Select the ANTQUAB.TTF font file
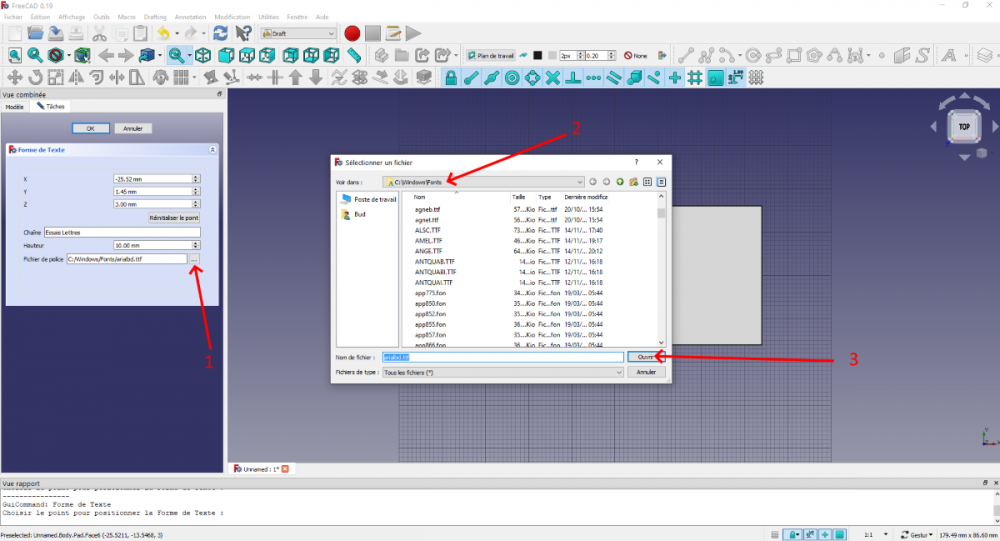This screenshot has width=1000, height=541. (435, 262)
